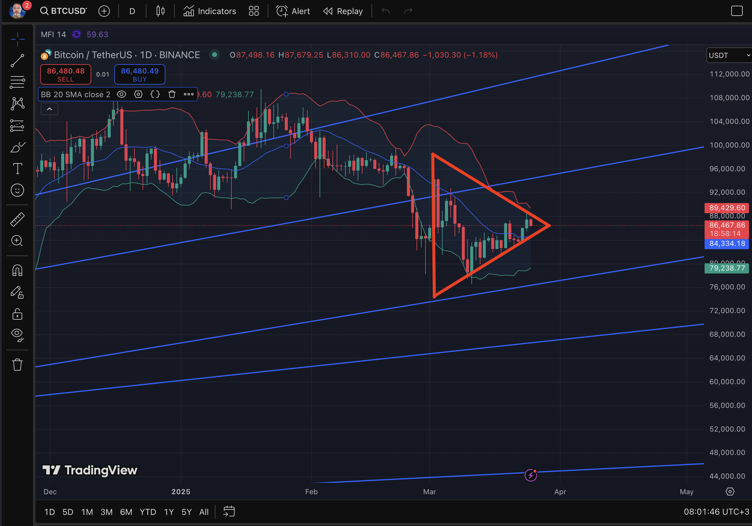Click the red SELL price button
Image resolution: width=752 pixels, height=526 pixels.
pyautogui.click(x=65, y=74)
